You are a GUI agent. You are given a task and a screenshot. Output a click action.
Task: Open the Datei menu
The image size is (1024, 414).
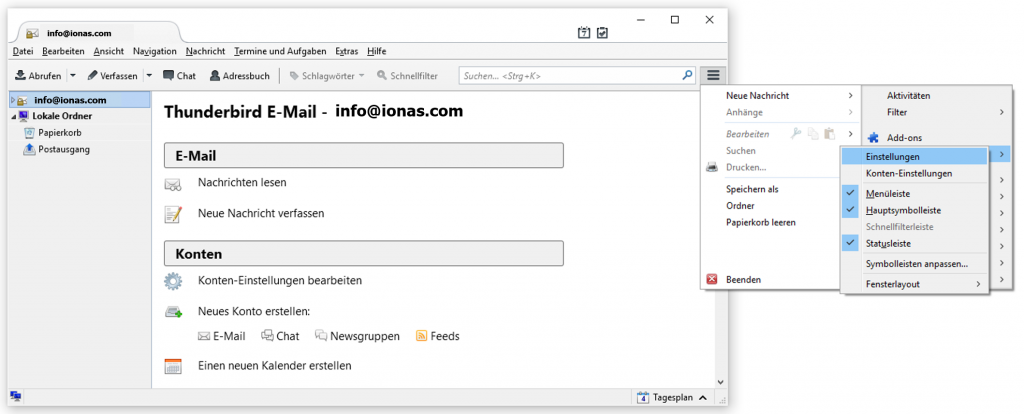pyautogui.click(x=23, y=51)
